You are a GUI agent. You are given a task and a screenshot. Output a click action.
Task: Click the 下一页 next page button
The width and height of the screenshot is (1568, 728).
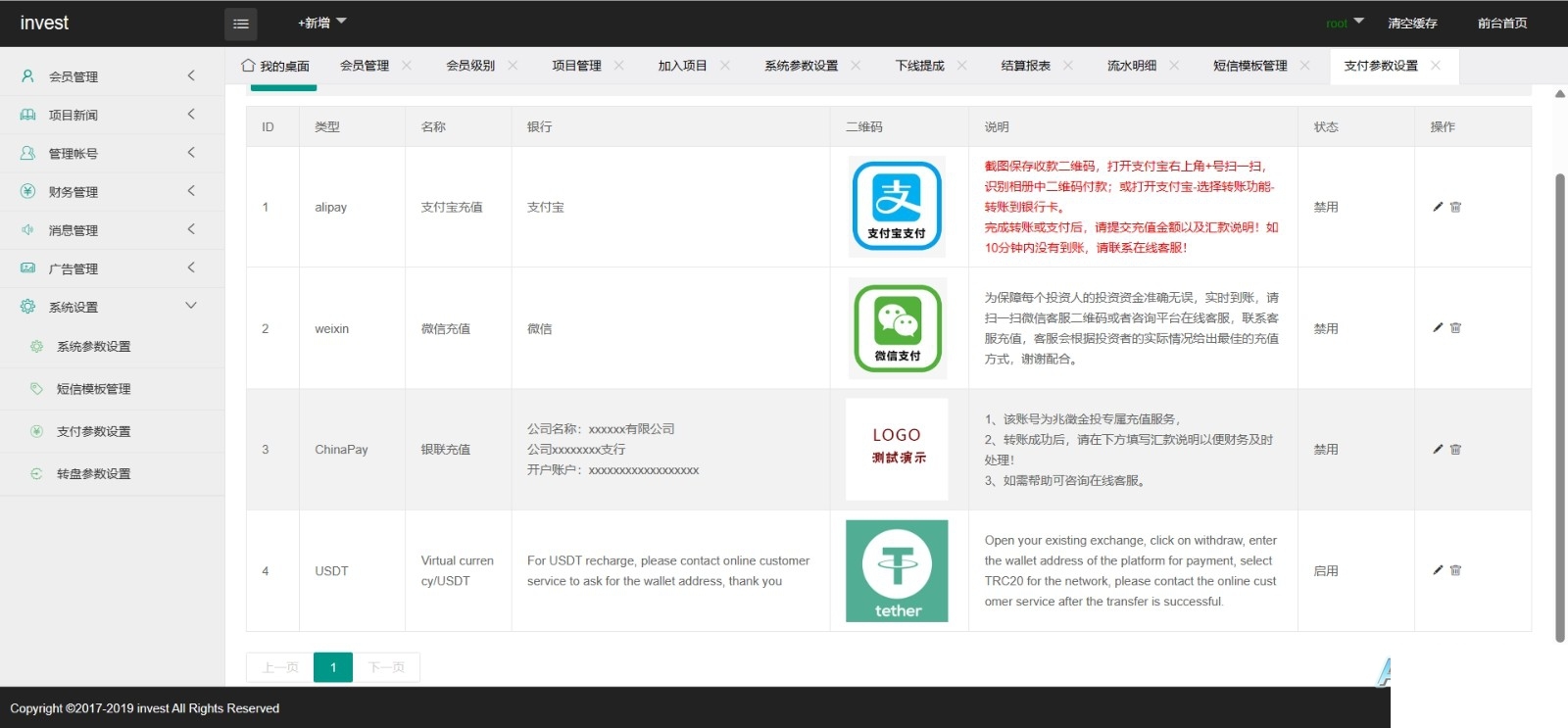point(386,667)
